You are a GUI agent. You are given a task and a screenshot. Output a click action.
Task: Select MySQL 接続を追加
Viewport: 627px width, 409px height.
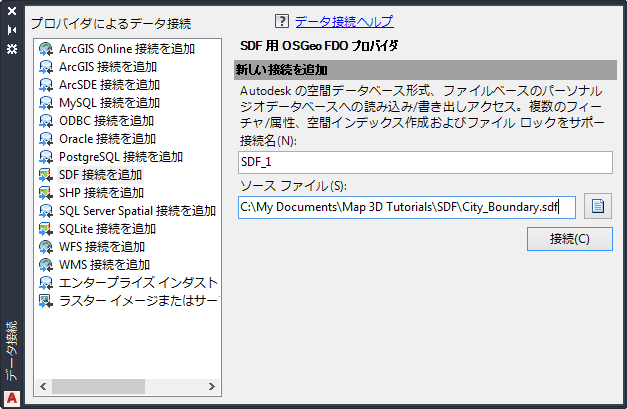coord(110,103)
